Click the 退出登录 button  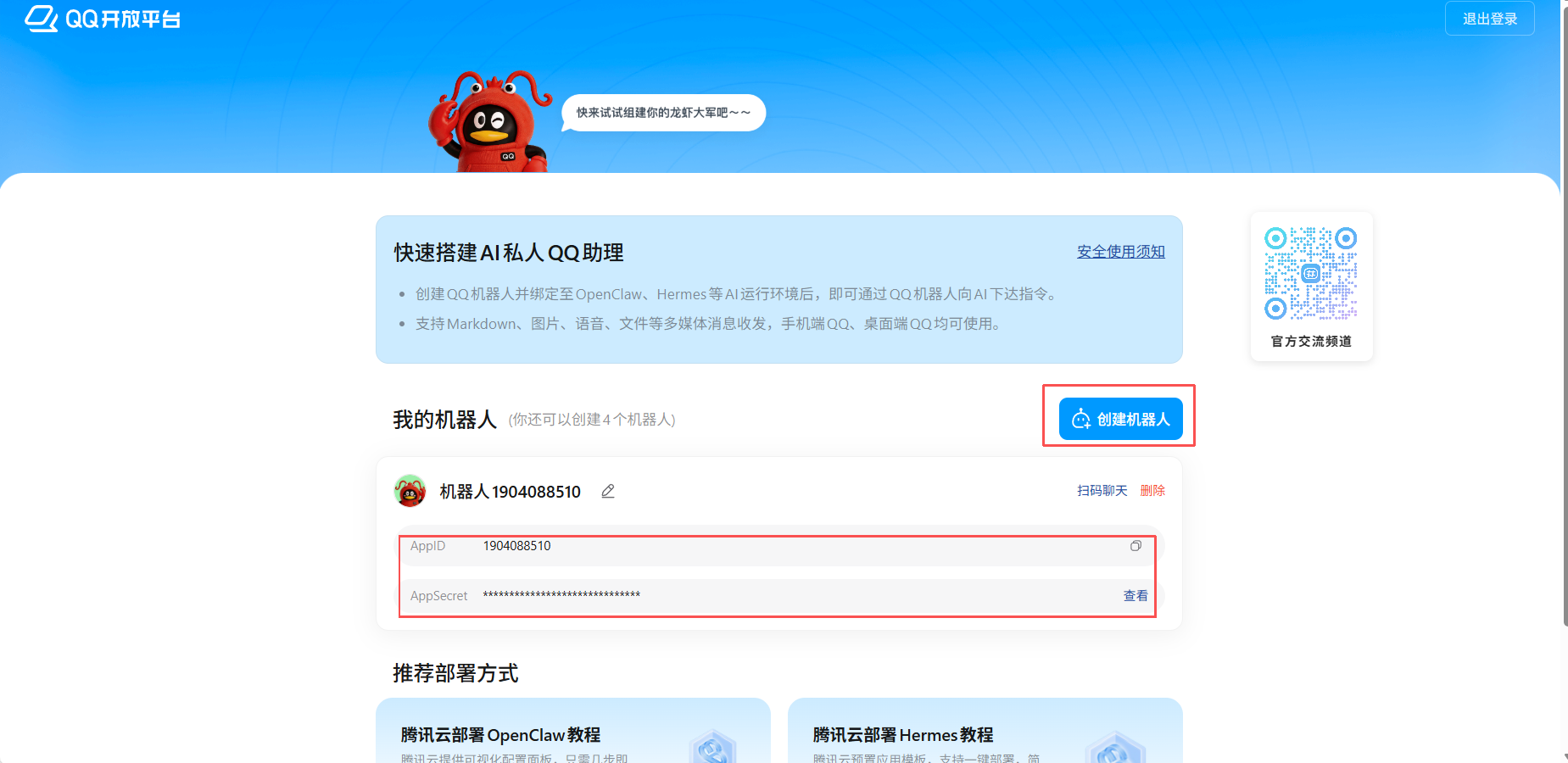(1489, 19)
